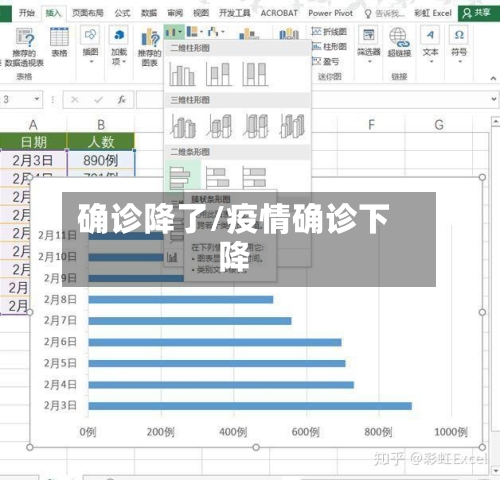Open the waterfall chart dropdown
The height and width of the screenshot is (480, 500).
pos(216,32)
